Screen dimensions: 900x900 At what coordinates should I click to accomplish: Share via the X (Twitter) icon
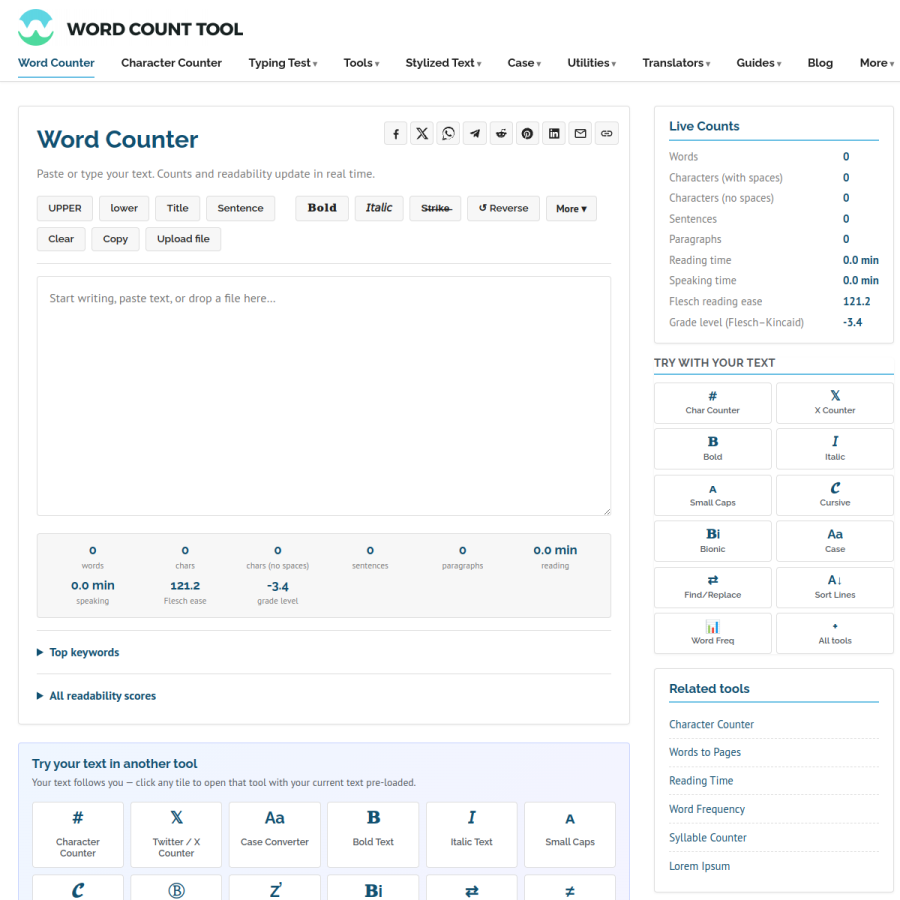click(x=422, y=134)
